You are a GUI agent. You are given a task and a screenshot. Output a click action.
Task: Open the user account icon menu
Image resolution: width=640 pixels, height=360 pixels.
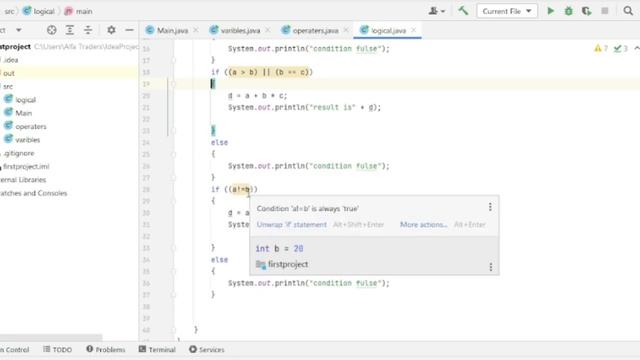[436, 11]
